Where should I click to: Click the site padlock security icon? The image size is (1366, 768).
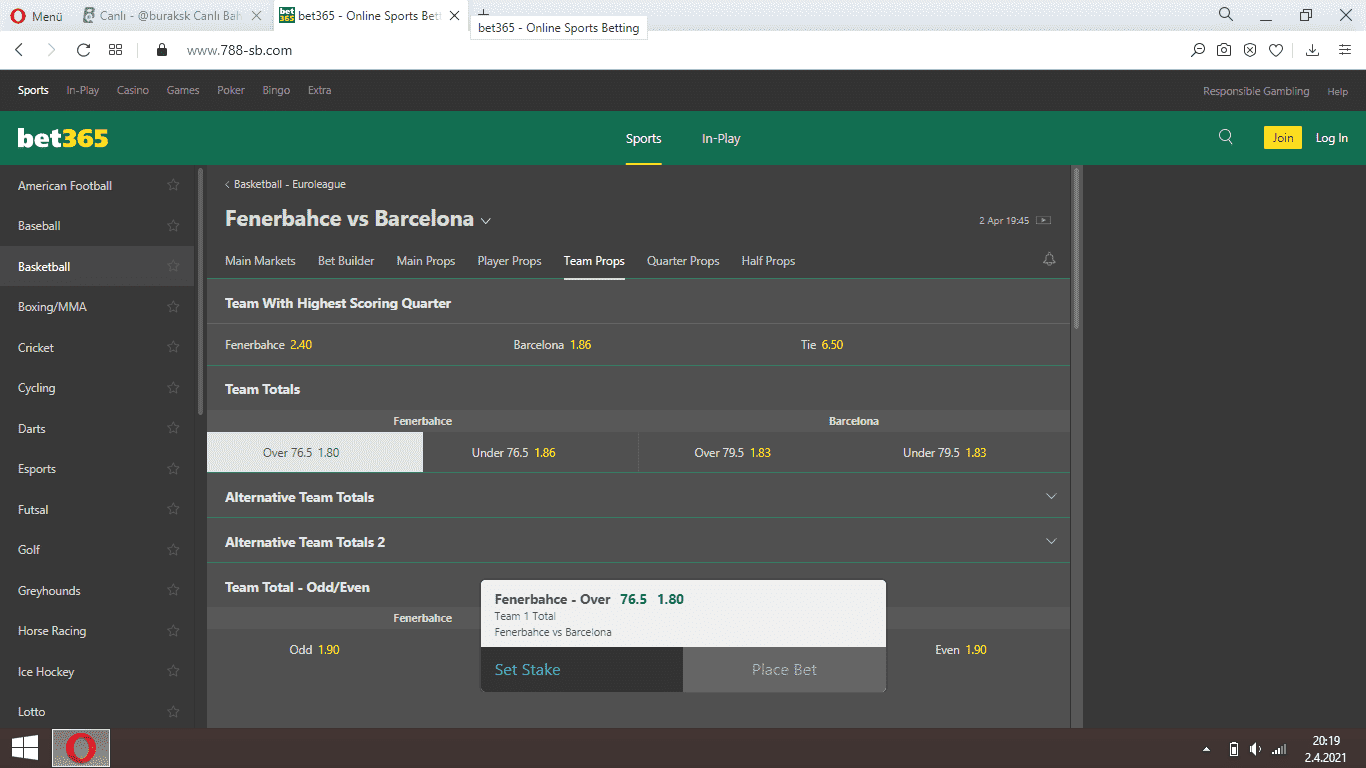(x=161, y=50)
